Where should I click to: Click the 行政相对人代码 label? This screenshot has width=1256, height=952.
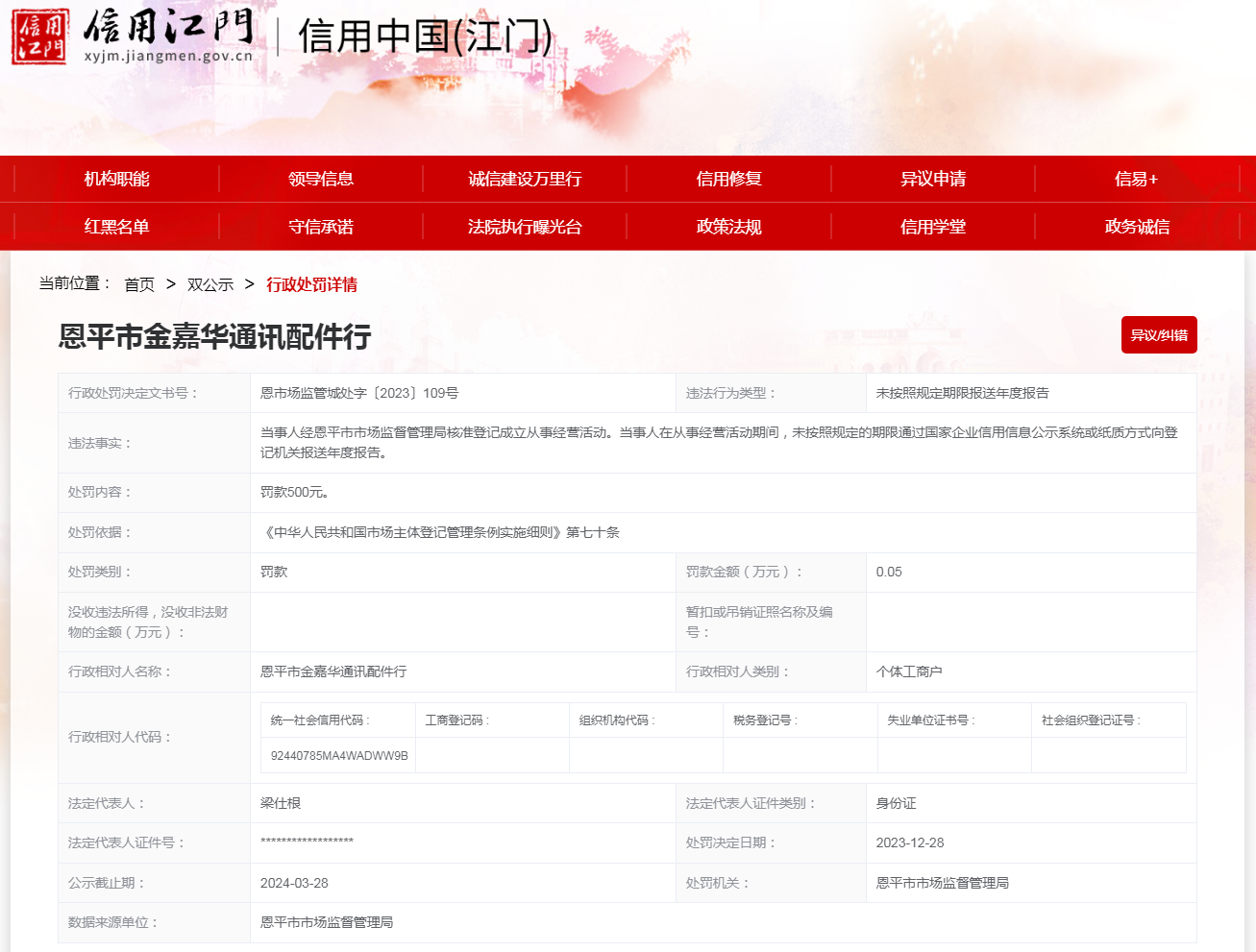pos(119,737)
